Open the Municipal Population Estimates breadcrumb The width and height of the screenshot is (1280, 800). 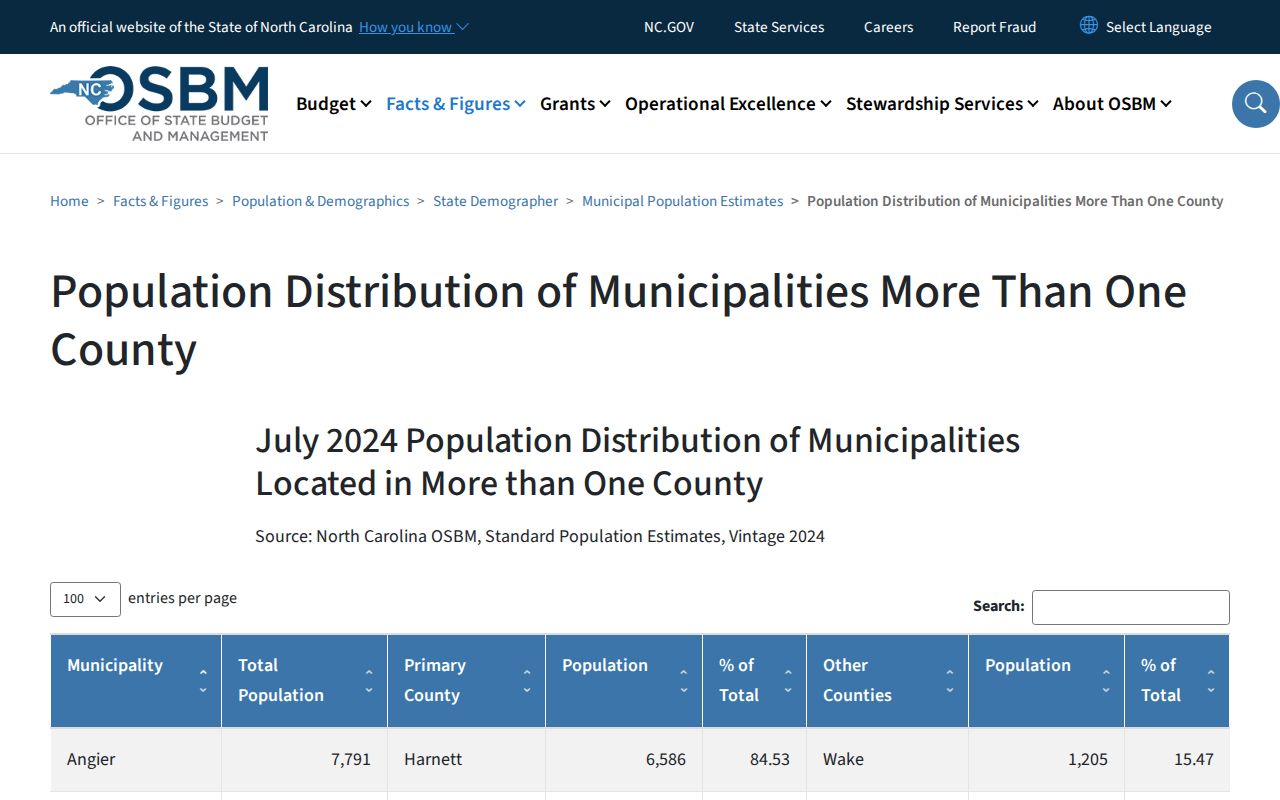pyautogui.click(x=683, y=201)
